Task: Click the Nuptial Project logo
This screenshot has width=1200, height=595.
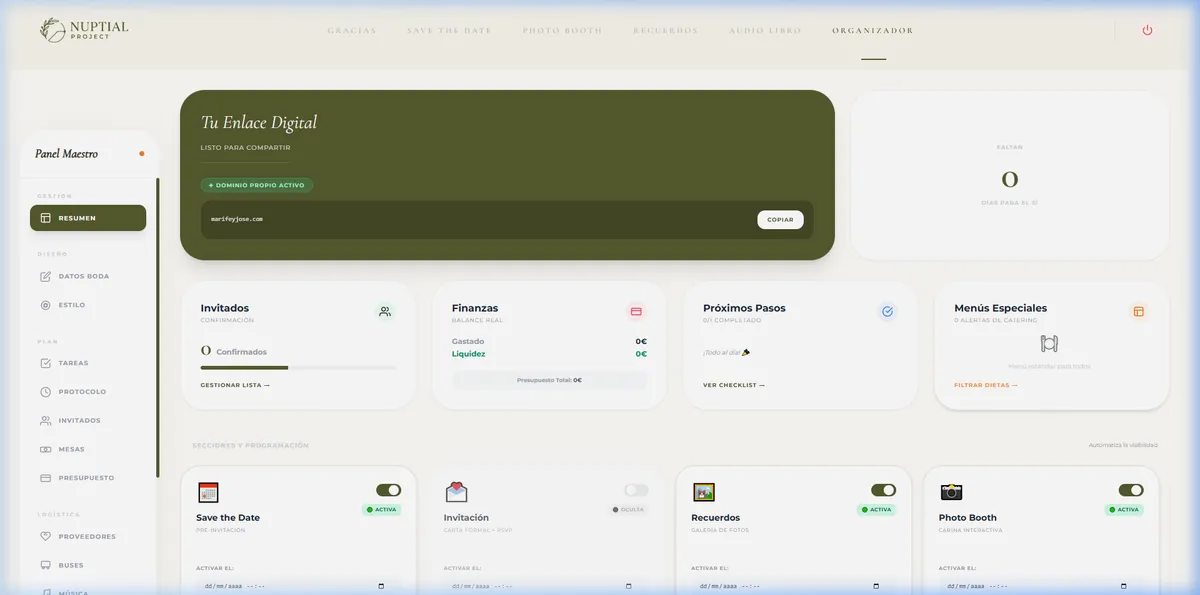Action: click(x=84, y=30)
